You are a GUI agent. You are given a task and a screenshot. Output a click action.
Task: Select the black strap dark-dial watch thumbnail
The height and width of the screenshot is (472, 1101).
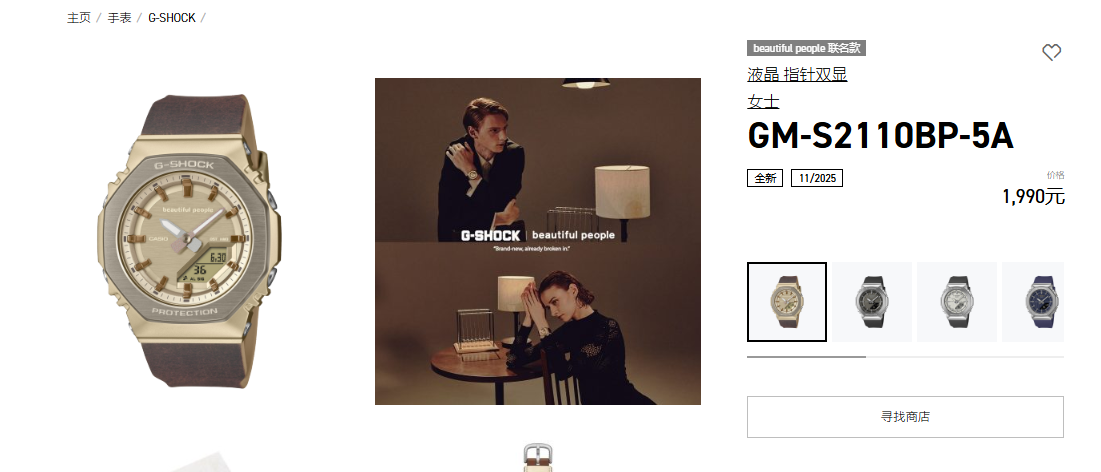point(871,302)
